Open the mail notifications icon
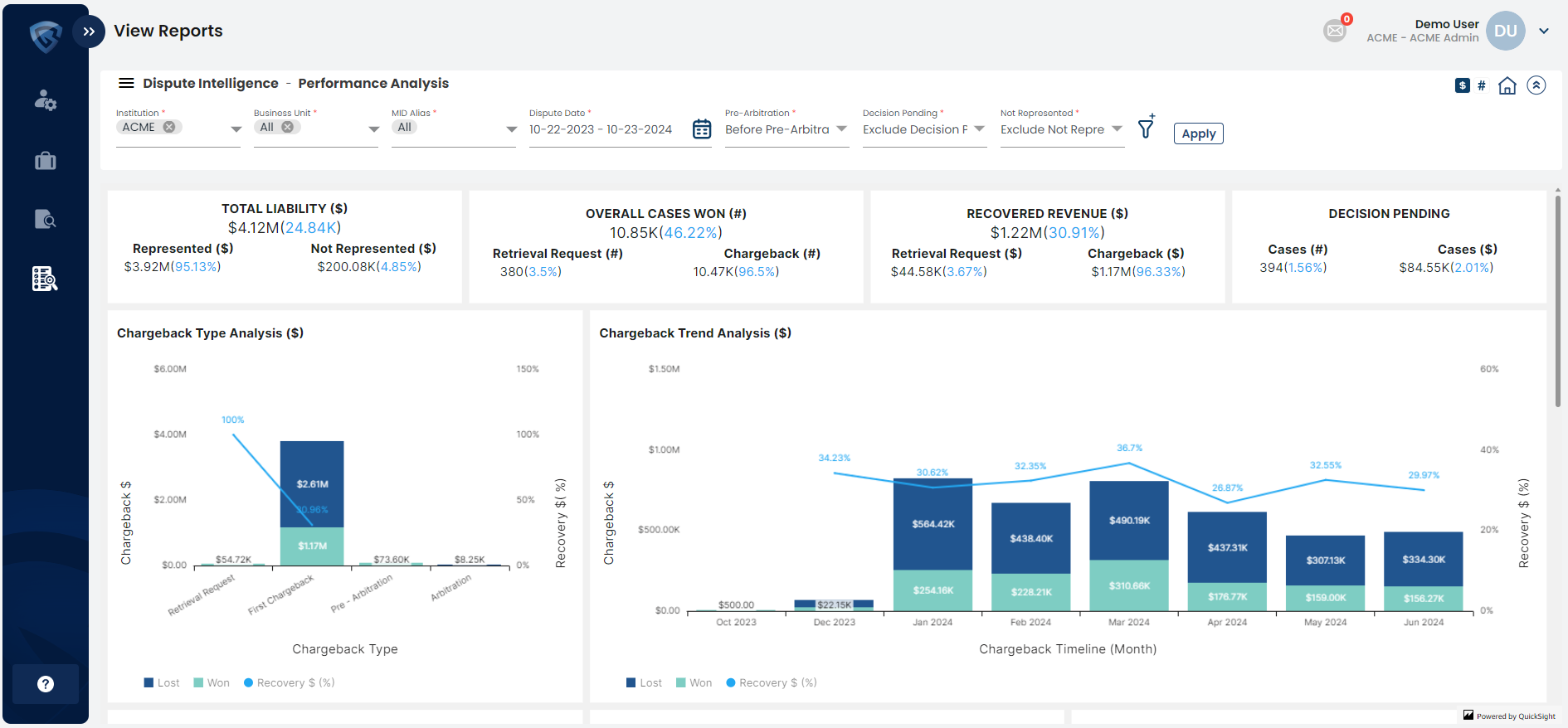This screenshot has height=728, width=1568. 1335,31
